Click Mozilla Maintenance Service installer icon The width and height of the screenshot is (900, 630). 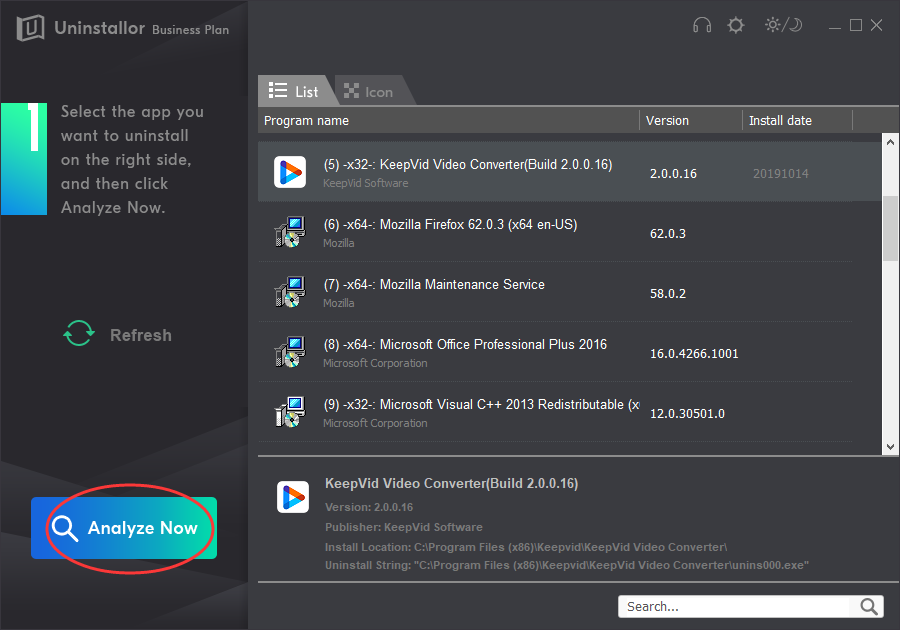click(290, 292)
